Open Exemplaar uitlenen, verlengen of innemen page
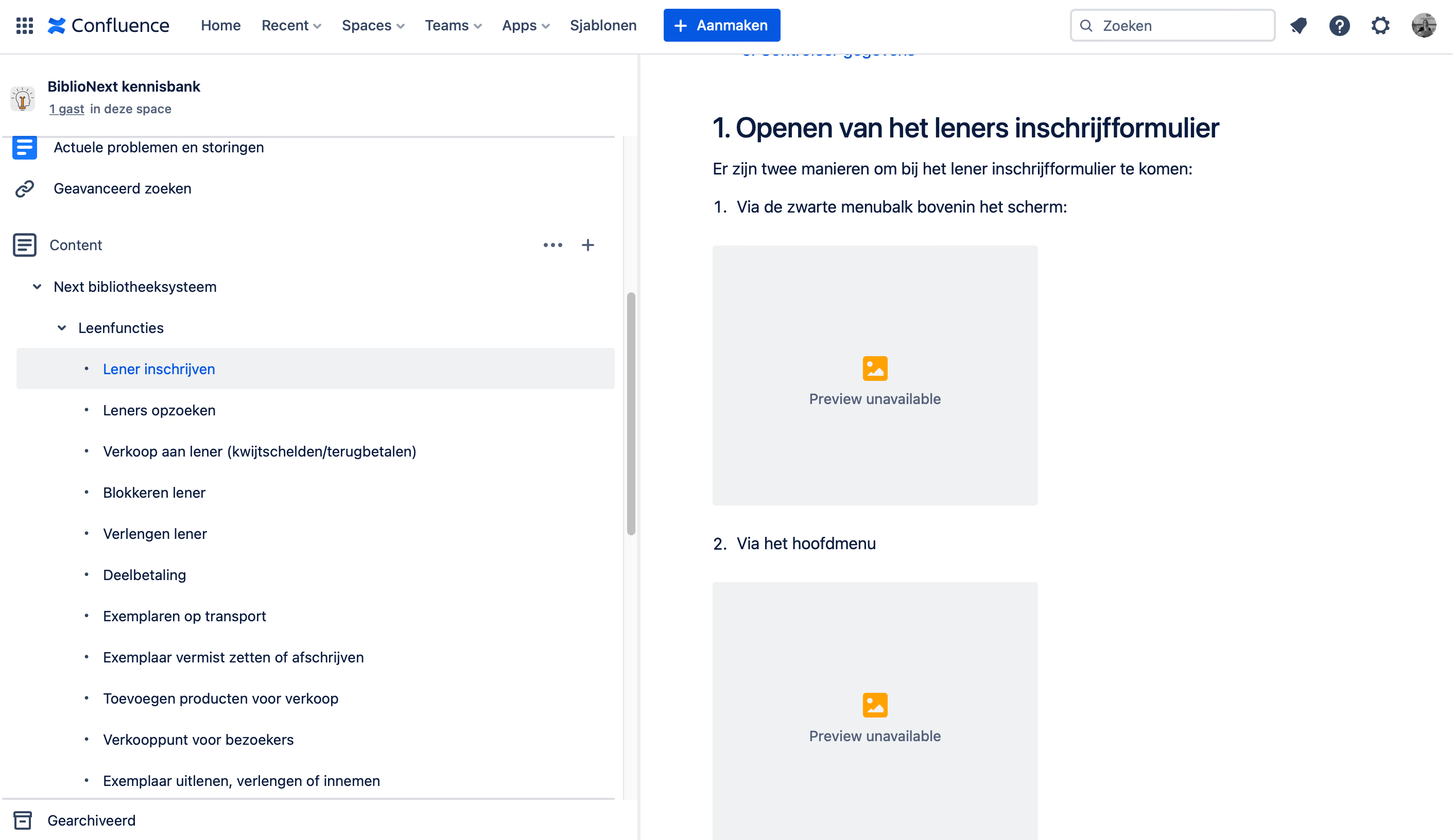 241,781
